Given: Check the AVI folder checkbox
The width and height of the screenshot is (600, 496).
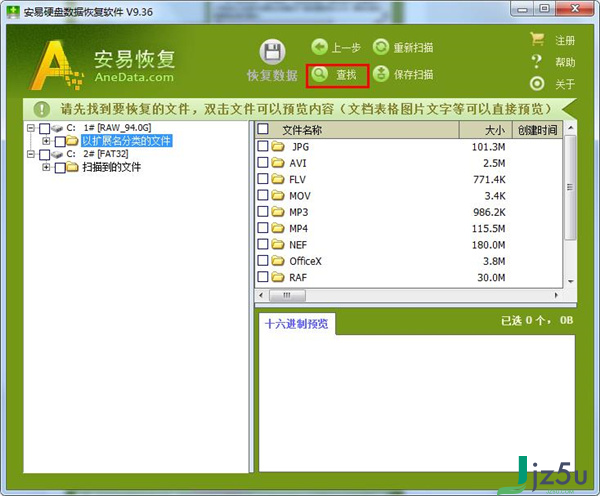Looking at the screenshot, I should 263,163.
